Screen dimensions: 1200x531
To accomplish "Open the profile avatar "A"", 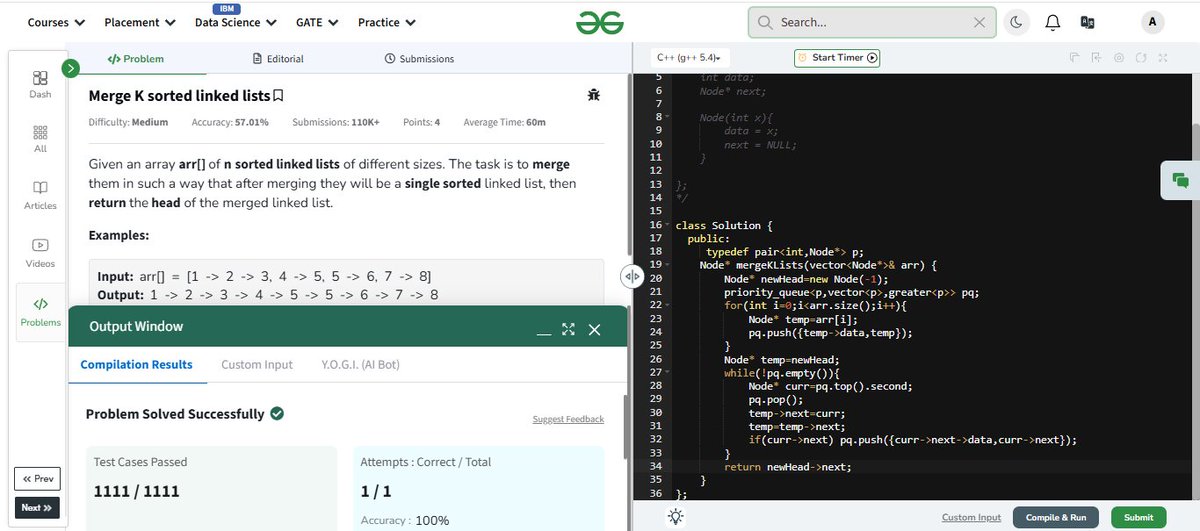I will click(x=1152, y=22).
